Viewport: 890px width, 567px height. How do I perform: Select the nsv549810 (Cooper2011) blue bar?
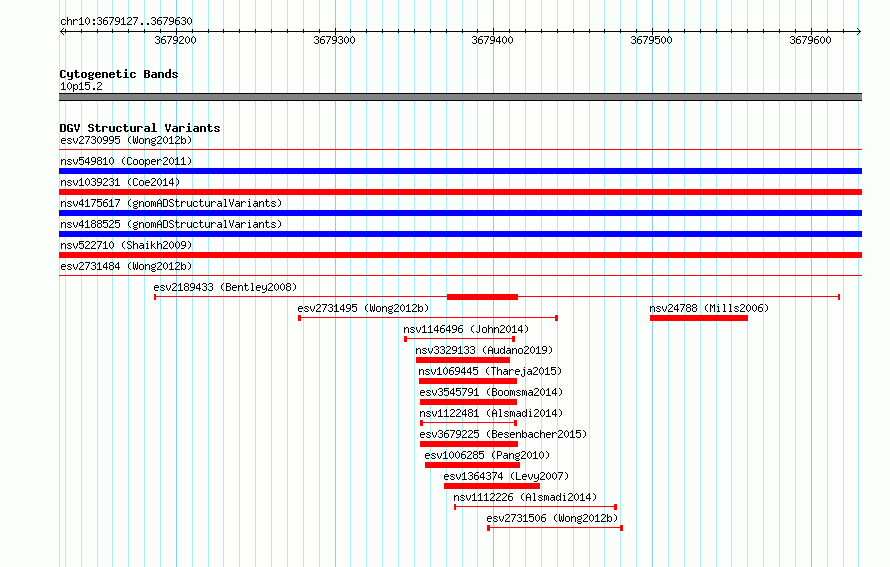pyautogui.click(x=460, y=171)
